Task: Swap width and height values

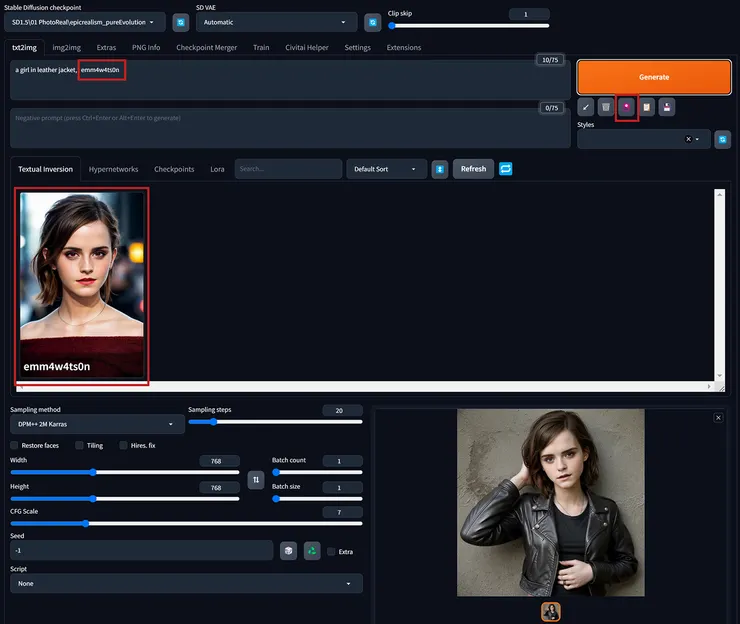Action: [x=256, y=480]
